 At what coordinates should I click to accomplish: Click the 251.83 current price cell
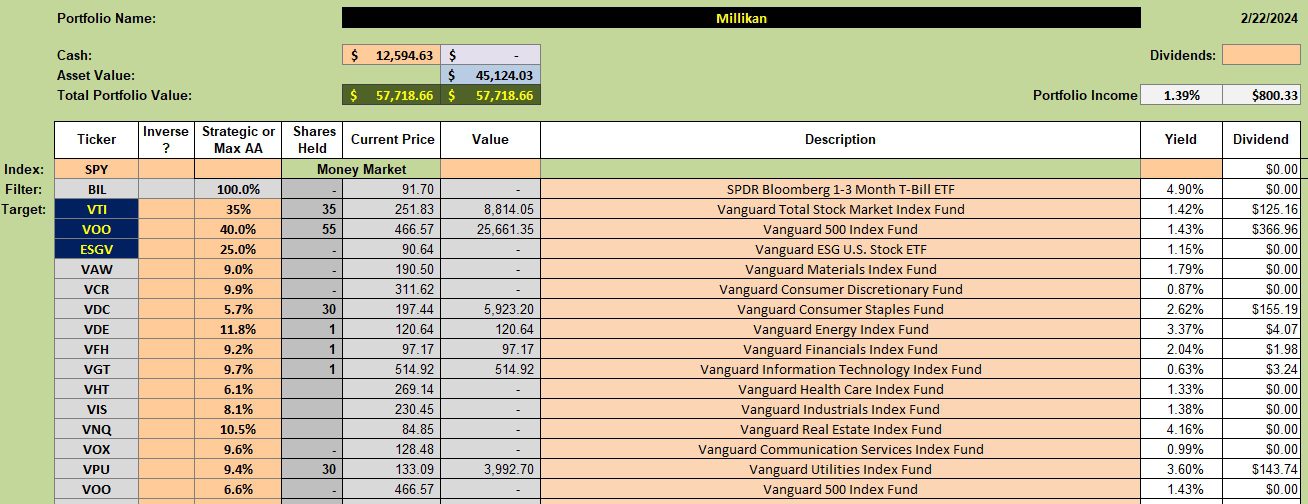[x=391, y=209]
